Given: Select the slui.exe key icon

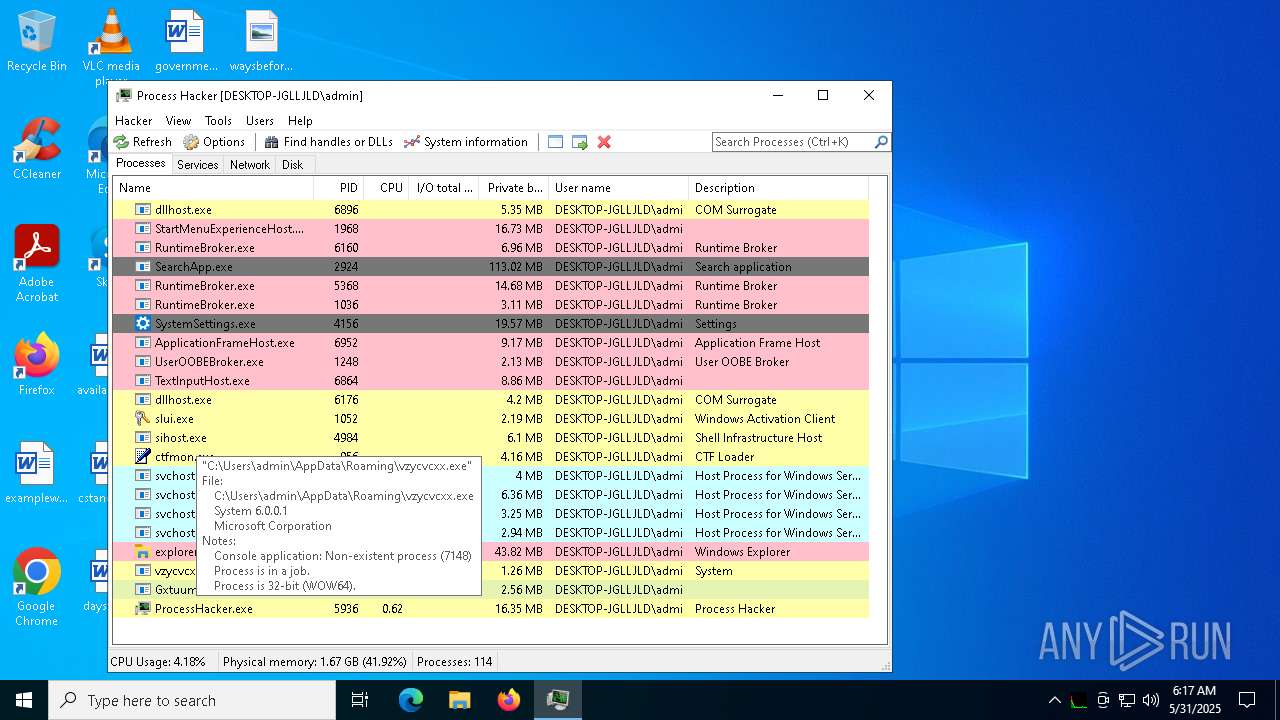Looking at the screenshot, I should coord(142,419).
